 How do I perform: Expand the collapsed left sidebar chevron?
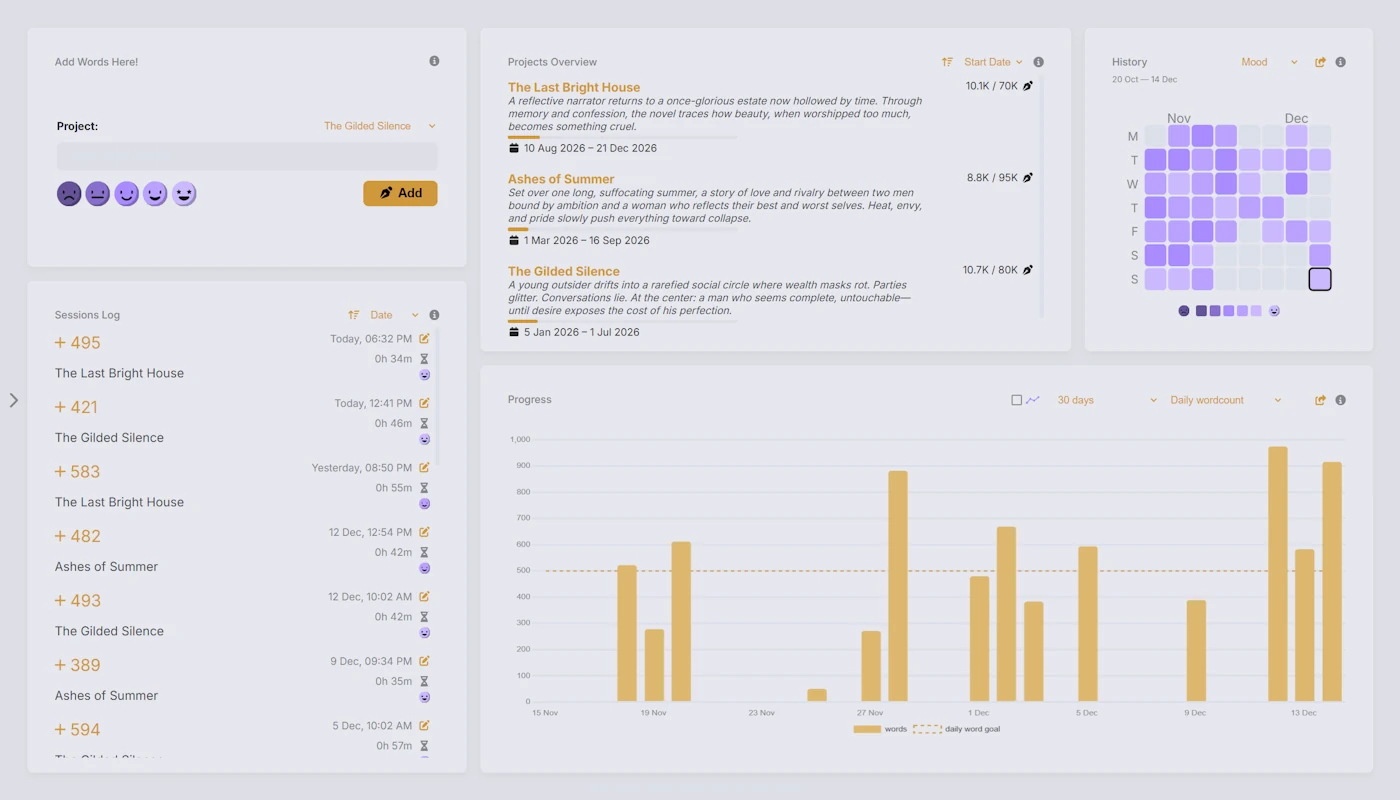[14, 400]
